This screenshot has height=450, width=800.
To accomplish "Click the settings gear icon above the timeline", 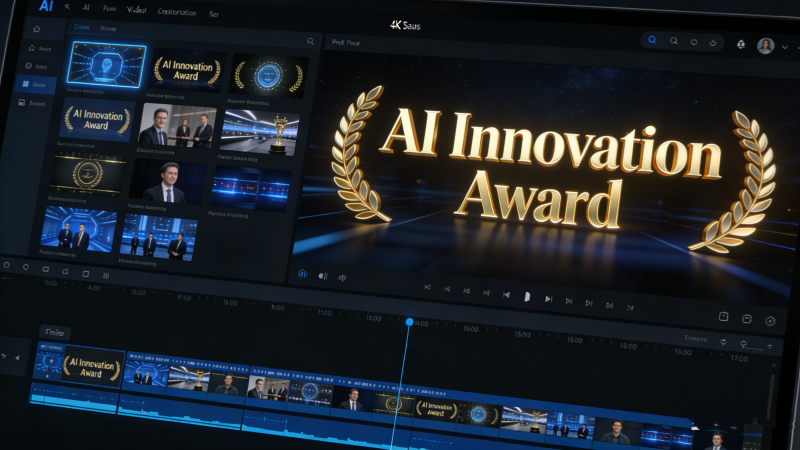I will (x=770, y=321).
